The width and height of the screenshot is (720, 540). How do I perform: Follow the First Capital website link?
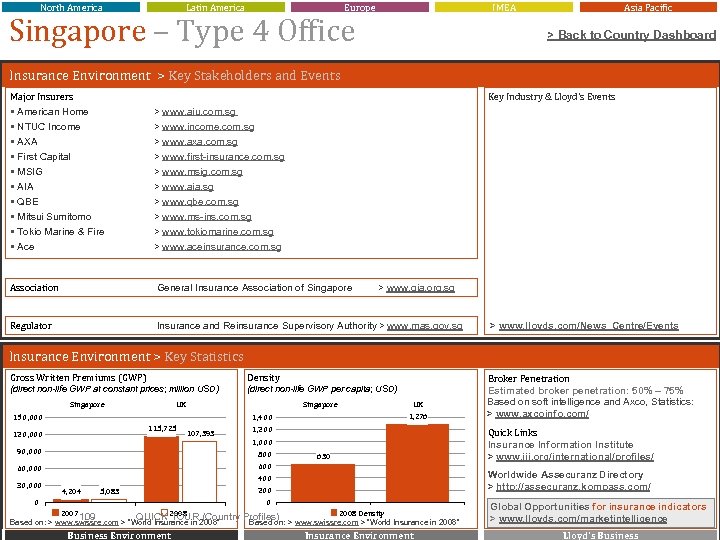click(x=223, y=157)
